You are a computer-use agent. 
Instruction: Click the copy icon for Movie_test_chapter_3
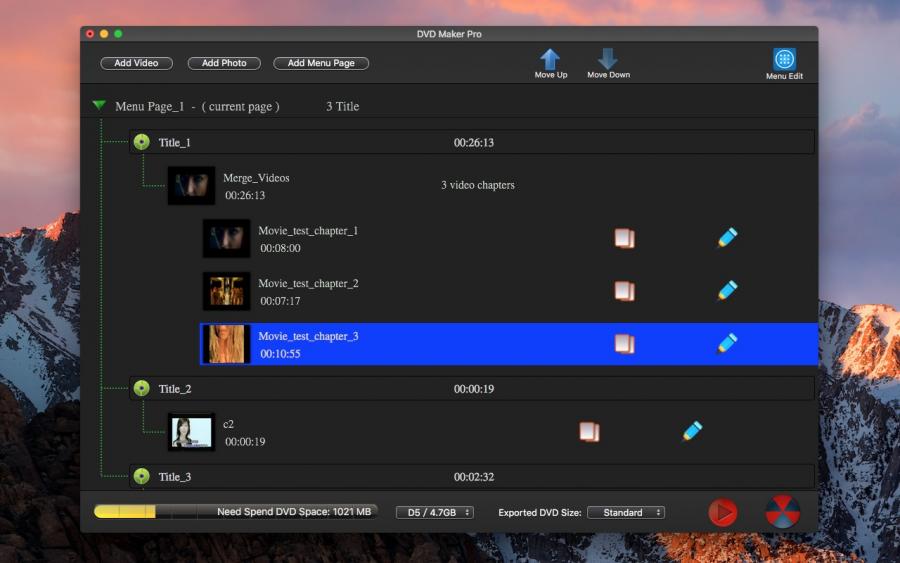(624, 343)
